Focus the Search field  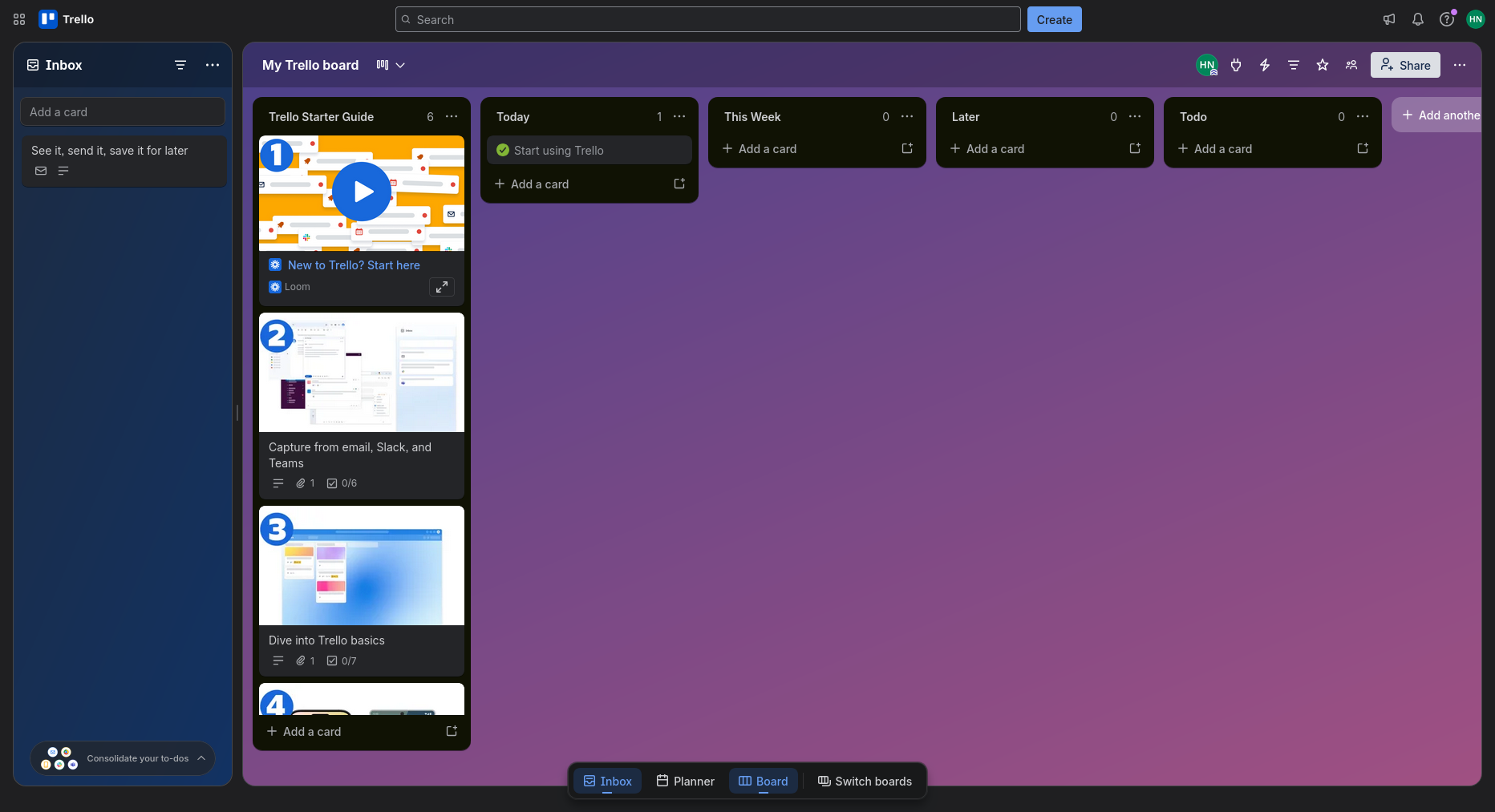click(708, 19)
